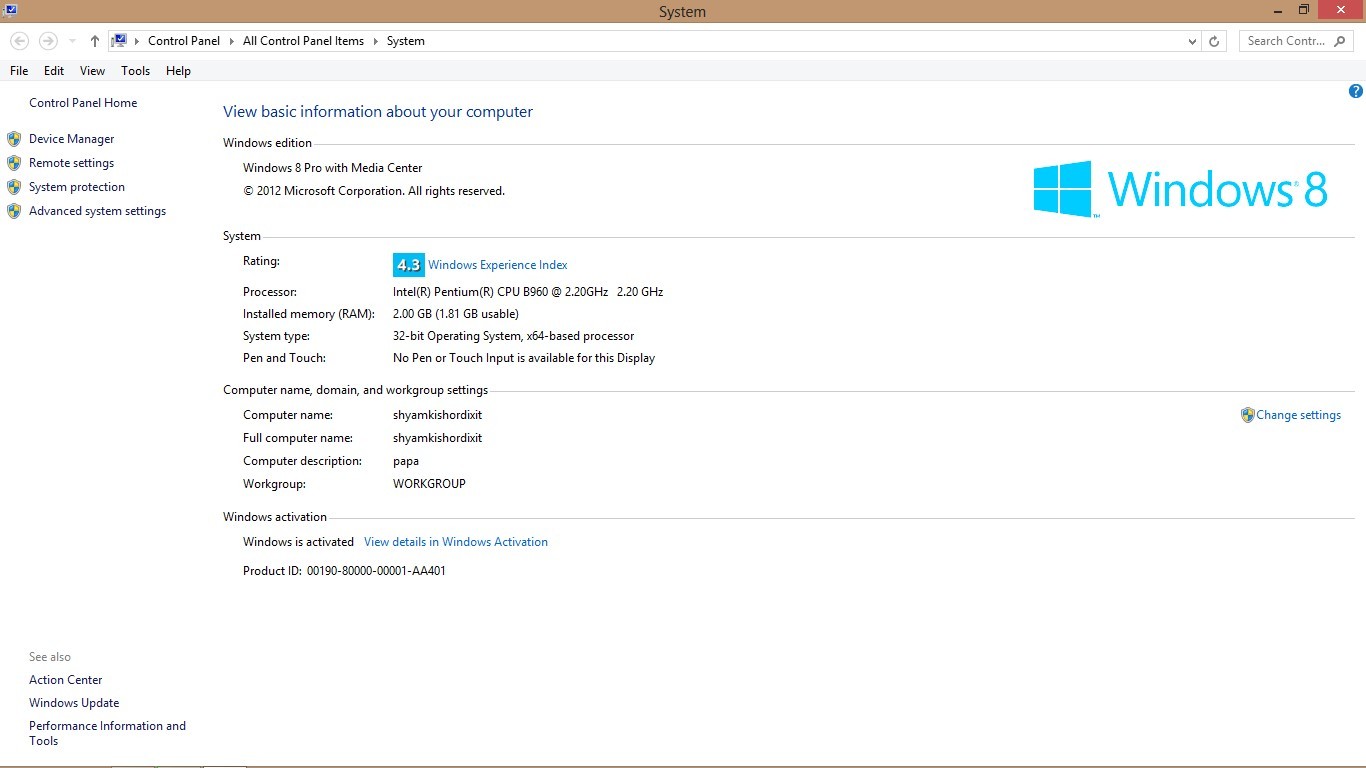Open Remote settings link
1366x768 pixels.
(71, 163)
